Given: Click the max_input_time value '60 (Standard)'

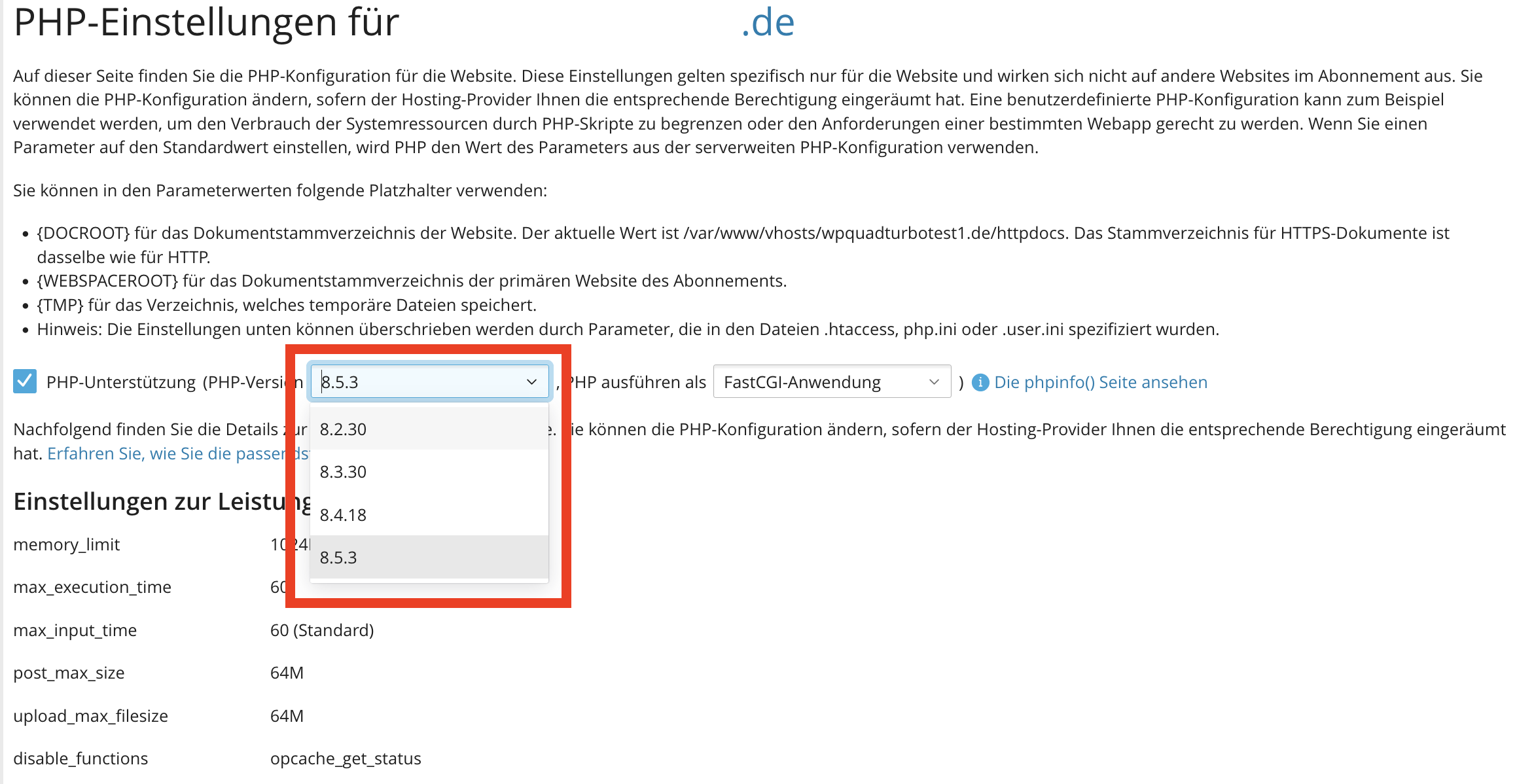Looking at the screenshot, I should [x=322, y=630].
